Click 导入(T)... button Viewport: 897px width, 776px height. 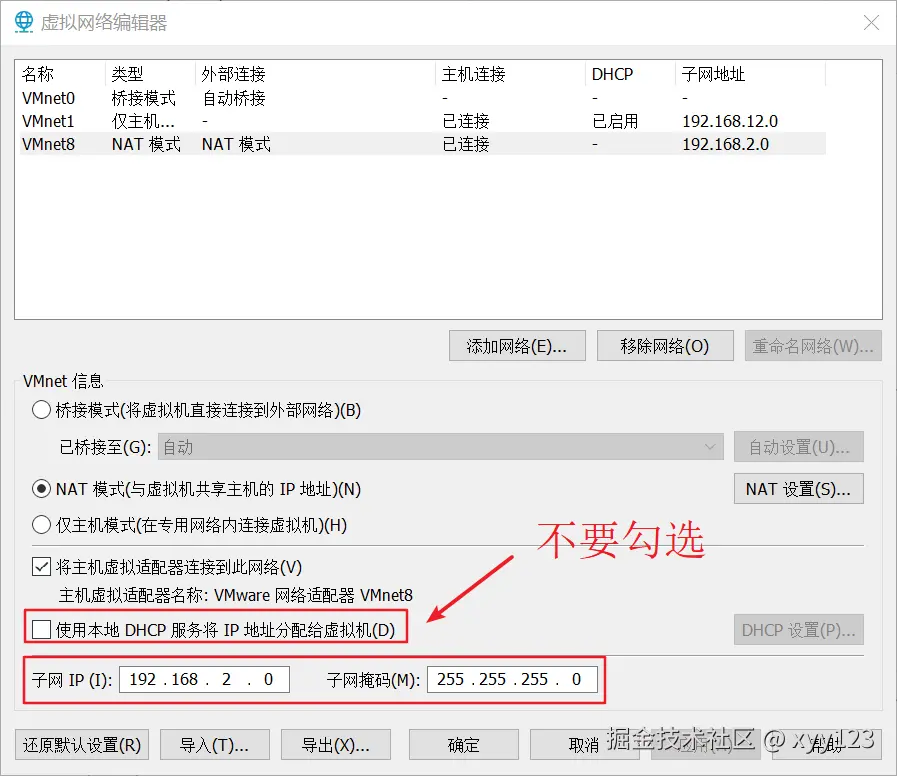coord(215,745)
